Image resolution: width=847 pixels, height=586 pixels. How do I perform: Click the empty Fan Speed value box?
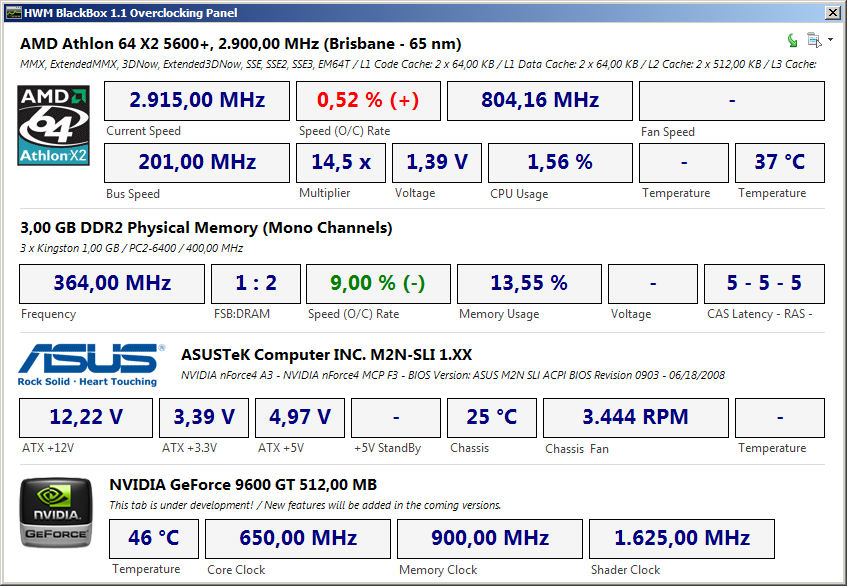click(x=731, y=100)
